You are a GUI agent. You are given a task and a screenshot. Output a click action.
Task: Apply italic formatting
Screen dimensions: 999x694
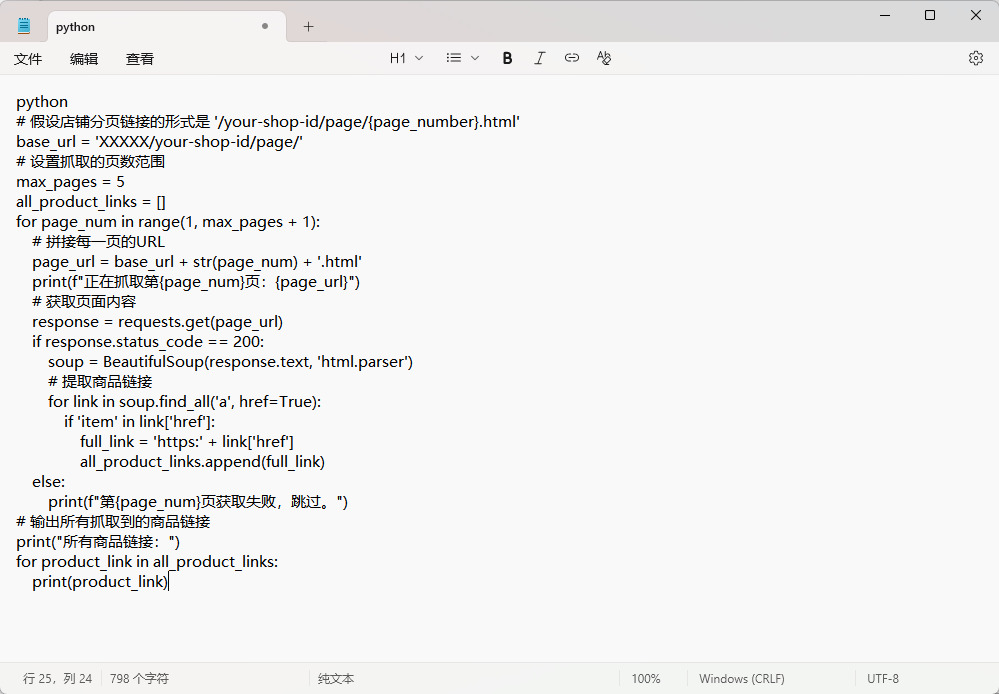coord(539,58)
